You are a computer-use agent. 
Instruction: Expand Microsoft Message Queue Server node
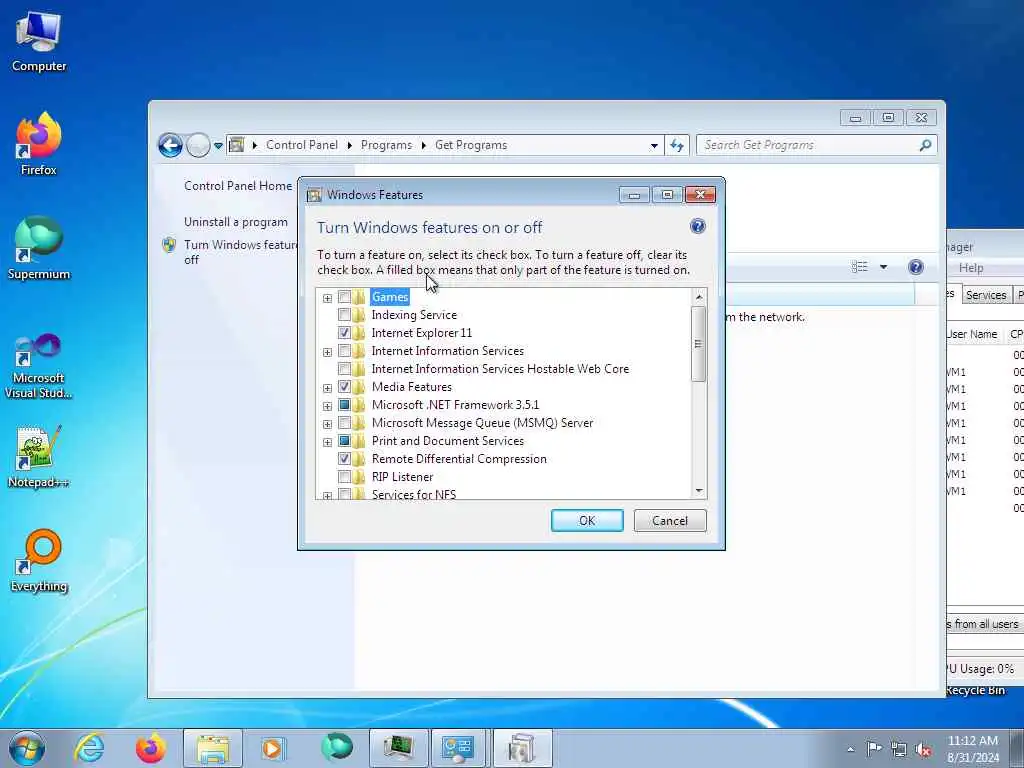pos(327,424)
